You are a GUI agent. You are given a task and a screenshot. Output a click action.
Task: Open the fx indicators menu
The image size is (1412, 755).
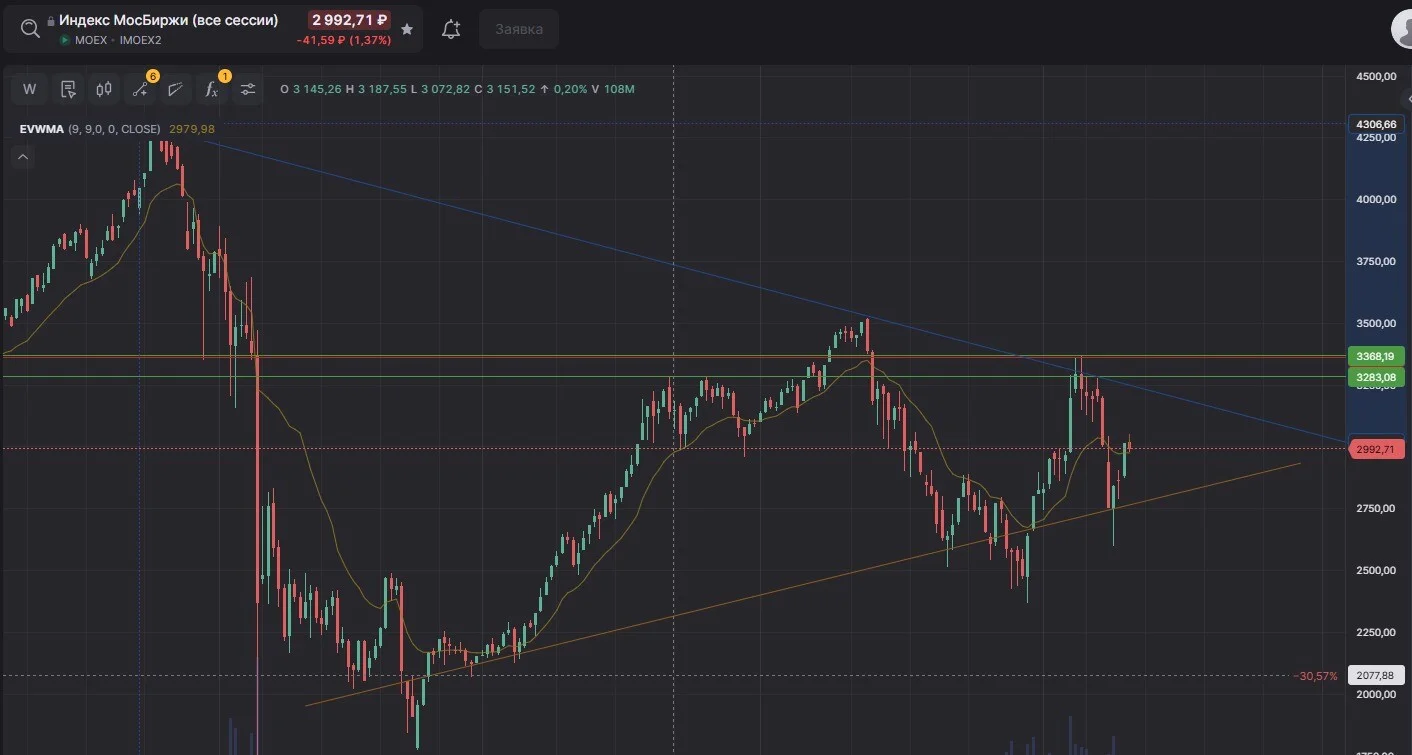[x=212, y=89]
